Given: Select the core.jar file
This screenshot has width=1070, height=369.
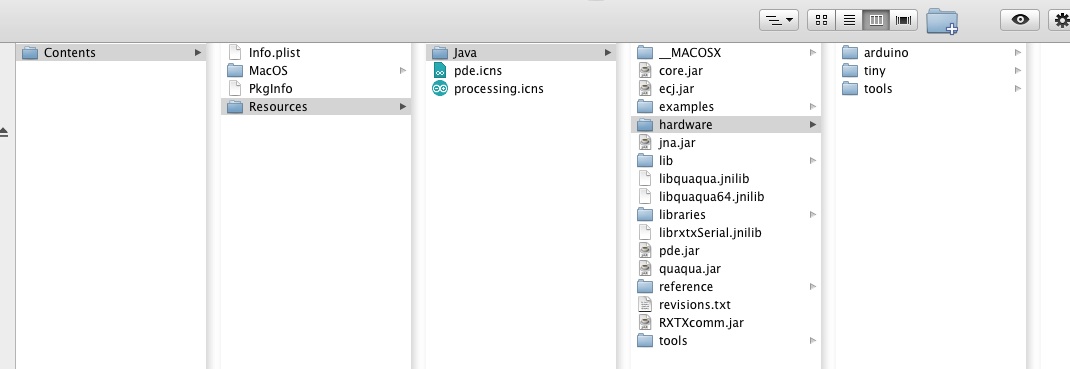Looking at the screenshot, I should pyautogui.click(x=726, y=70).
